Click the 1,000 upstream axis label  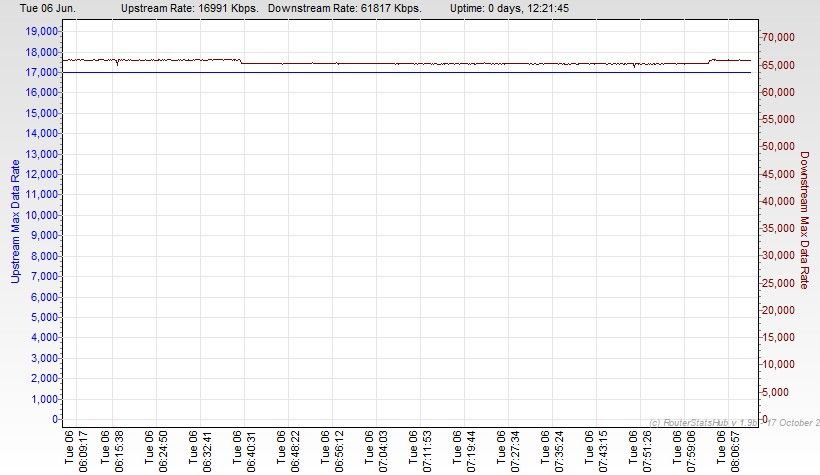[44, 399]
